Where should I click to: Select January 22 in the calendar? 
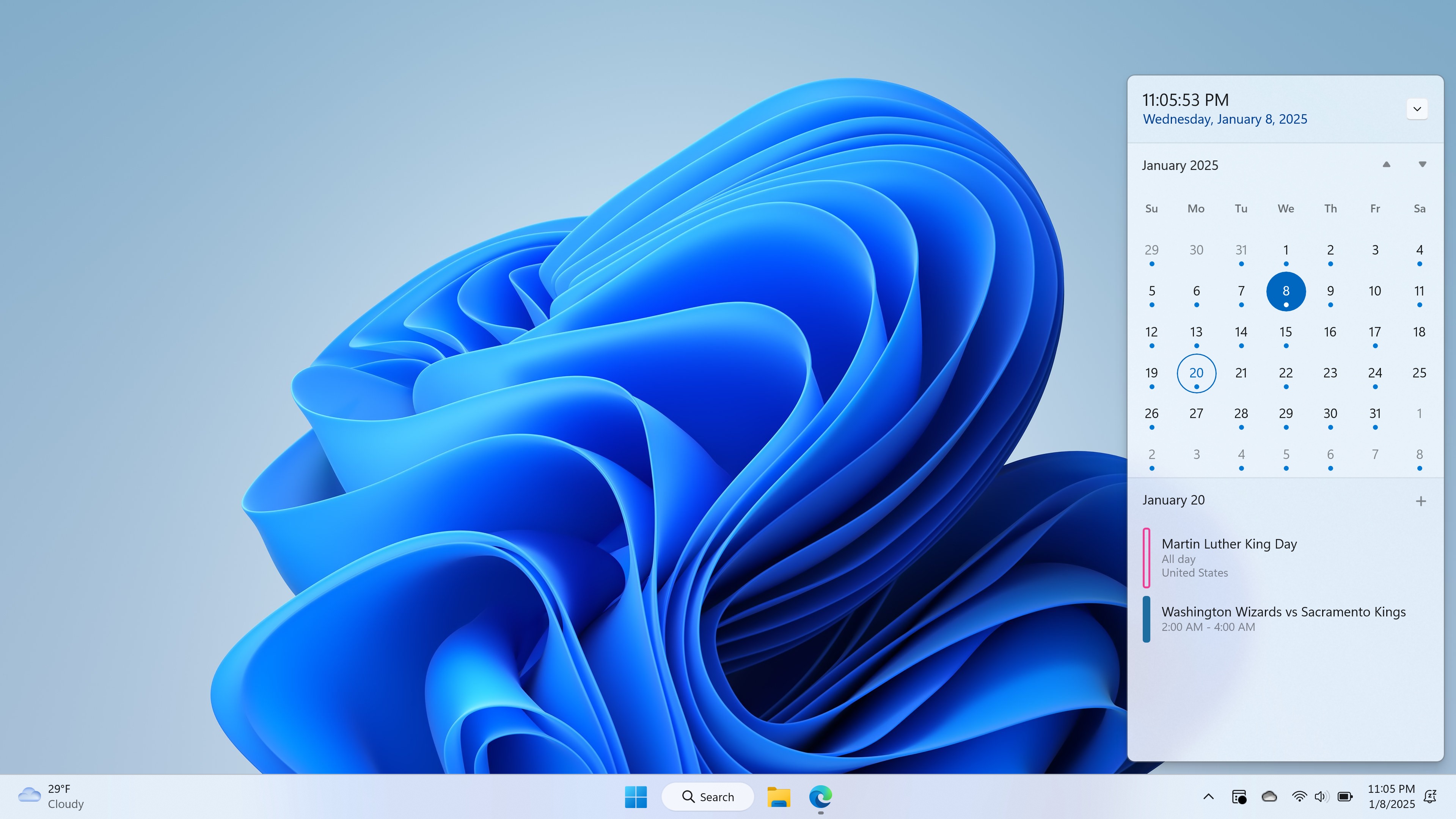(1286, 373)
